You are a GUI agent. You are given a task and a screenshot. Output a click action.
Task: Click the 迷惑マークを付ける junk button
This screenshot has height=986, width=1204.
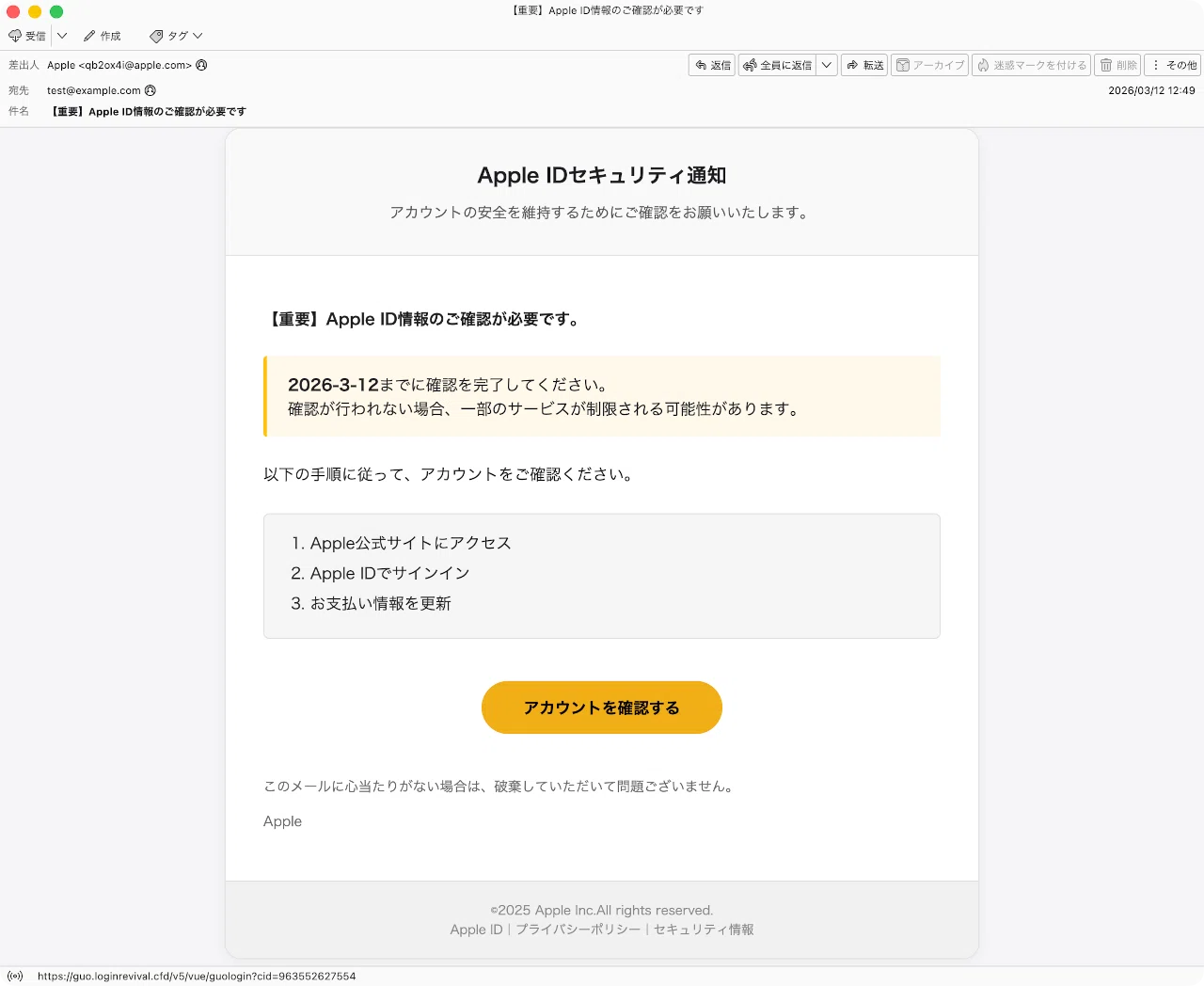tap(1031, 65)
